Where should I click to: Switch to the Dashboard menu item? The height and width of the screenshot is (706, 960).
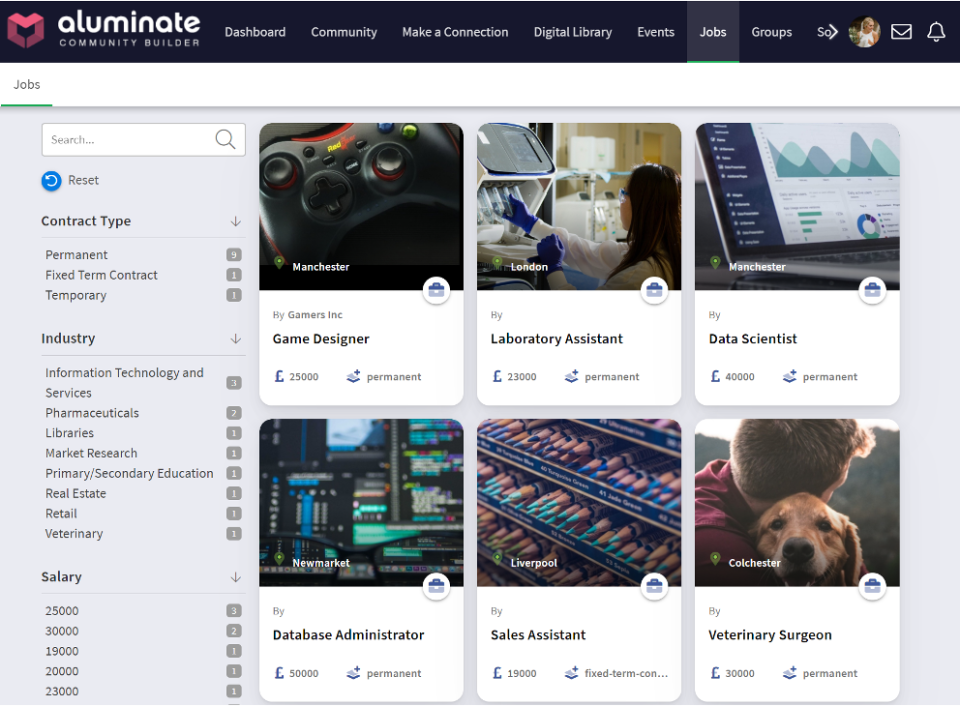(x=255, y=31)
